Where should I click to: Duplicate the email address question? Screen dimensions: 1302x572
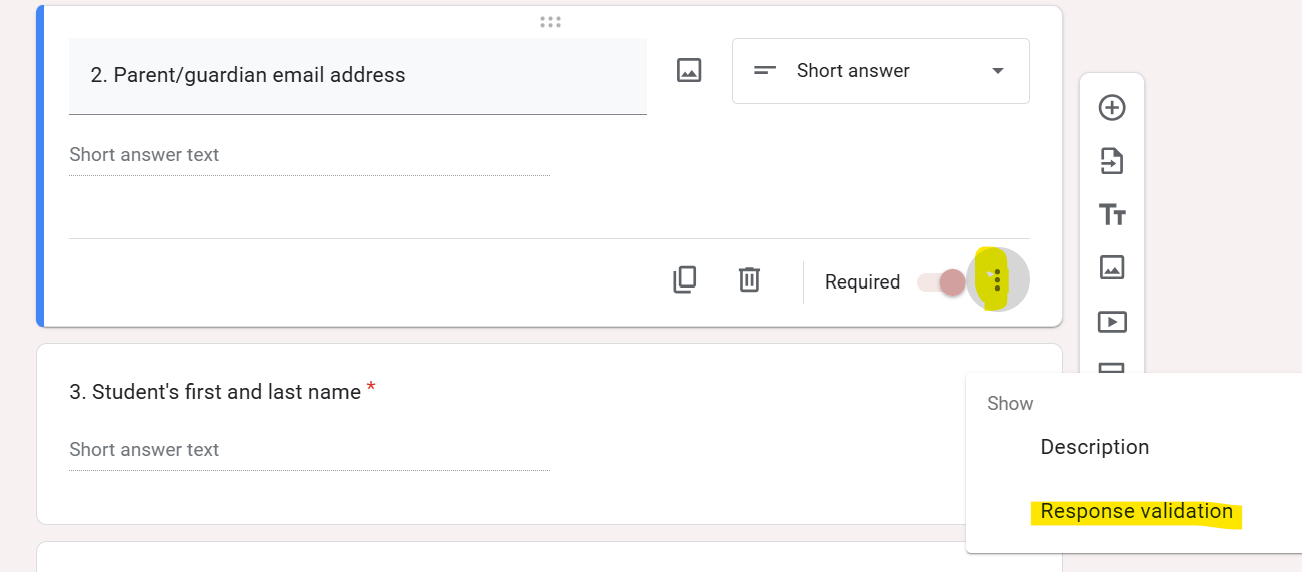click(685, 280)
